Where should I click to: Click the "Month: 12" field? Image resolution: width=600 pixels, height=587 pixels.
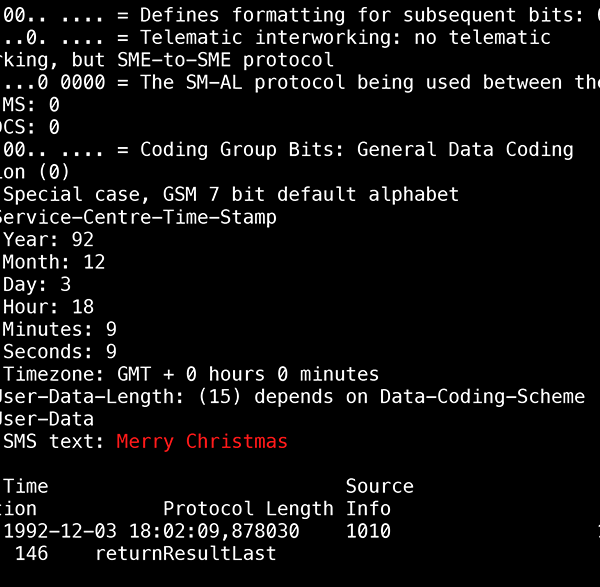54,262
